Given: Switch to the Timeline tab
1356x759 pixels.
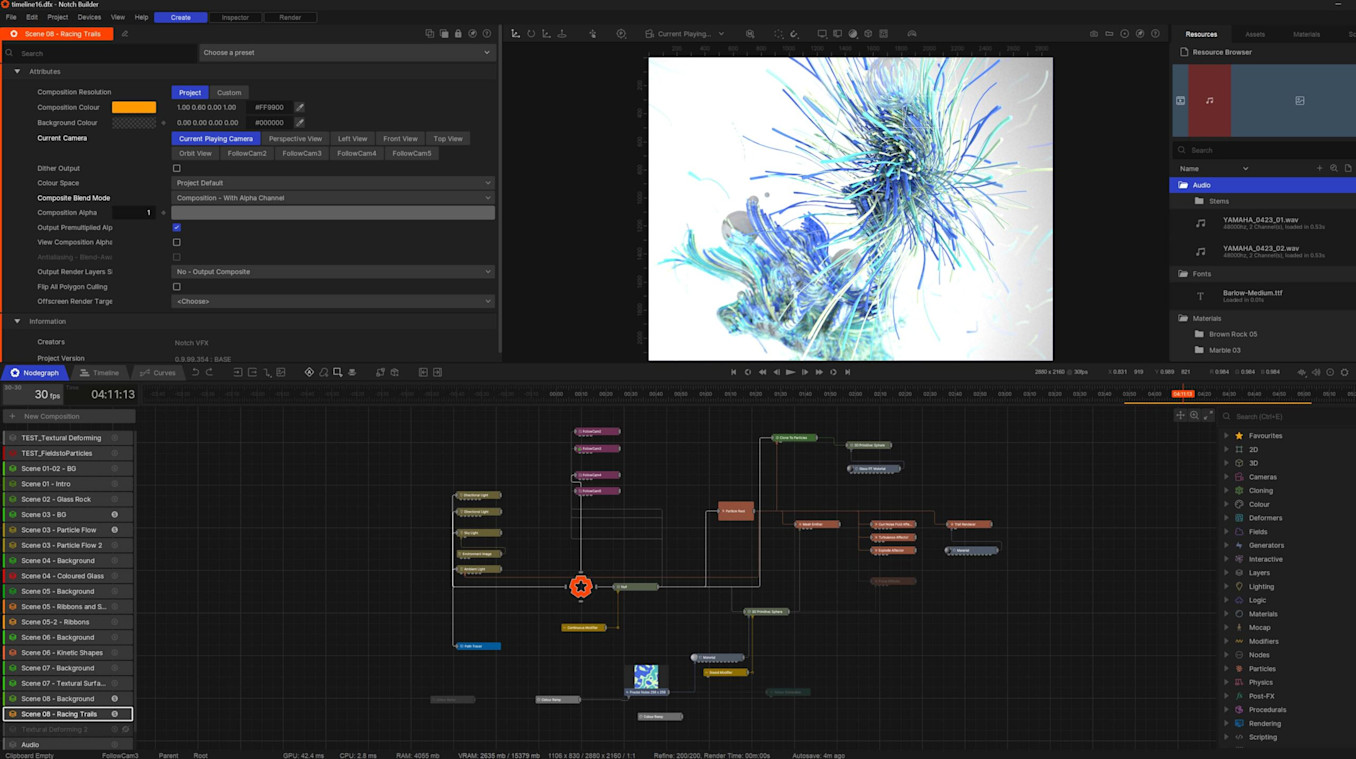Looking at the screenshot, I should pyautogui.click(x=100, y=373).
